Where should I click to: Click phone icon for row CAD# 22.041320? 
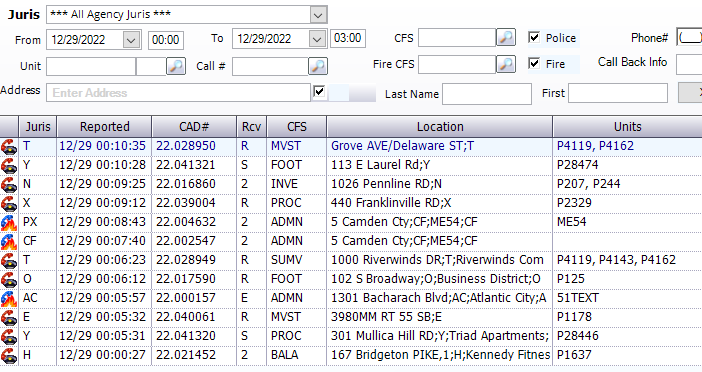tap(9, 337)
